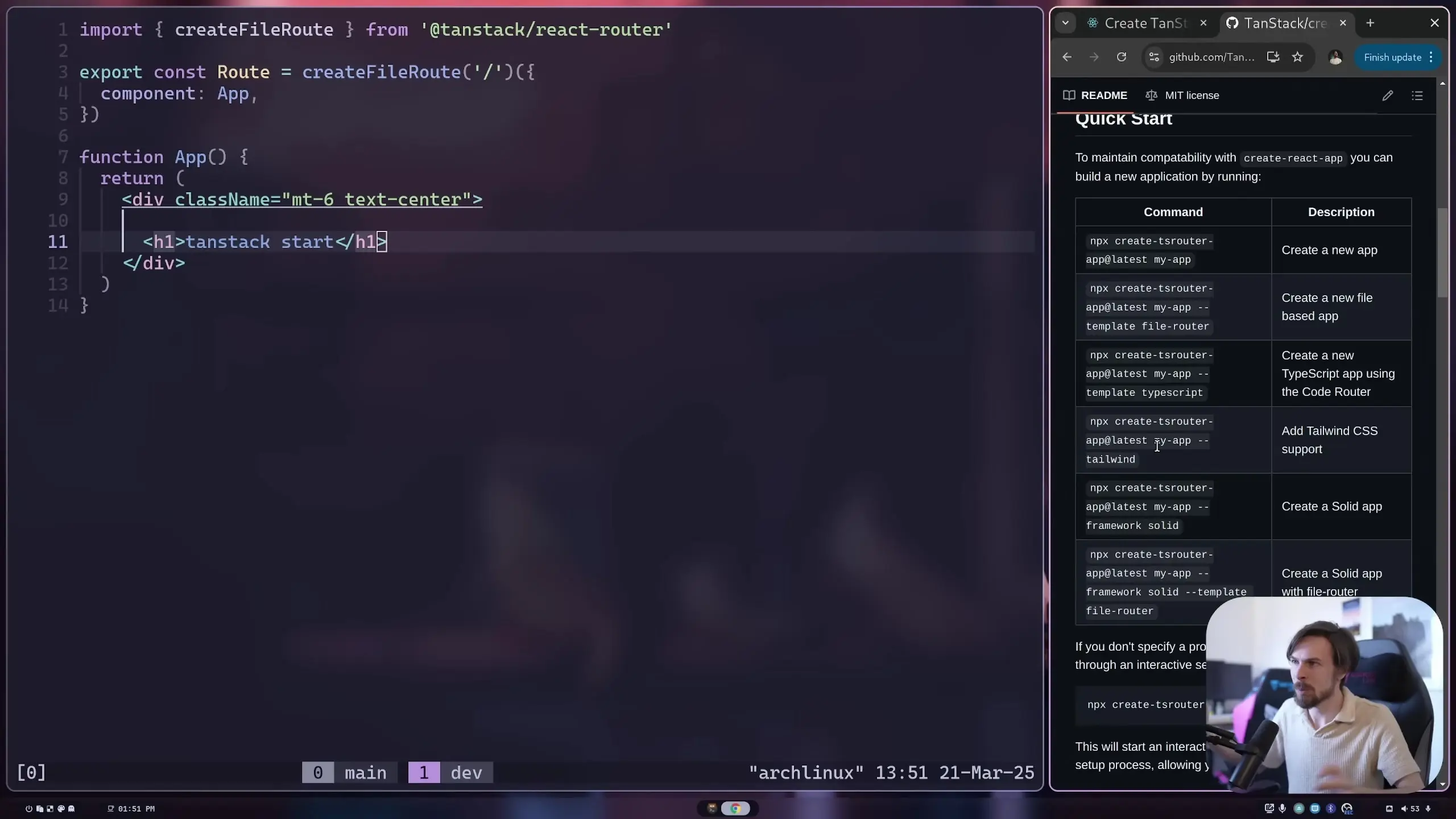Open the tab search dropdown
Viewport: 1456px width, 819px height.
click(x=1065, y=23)
